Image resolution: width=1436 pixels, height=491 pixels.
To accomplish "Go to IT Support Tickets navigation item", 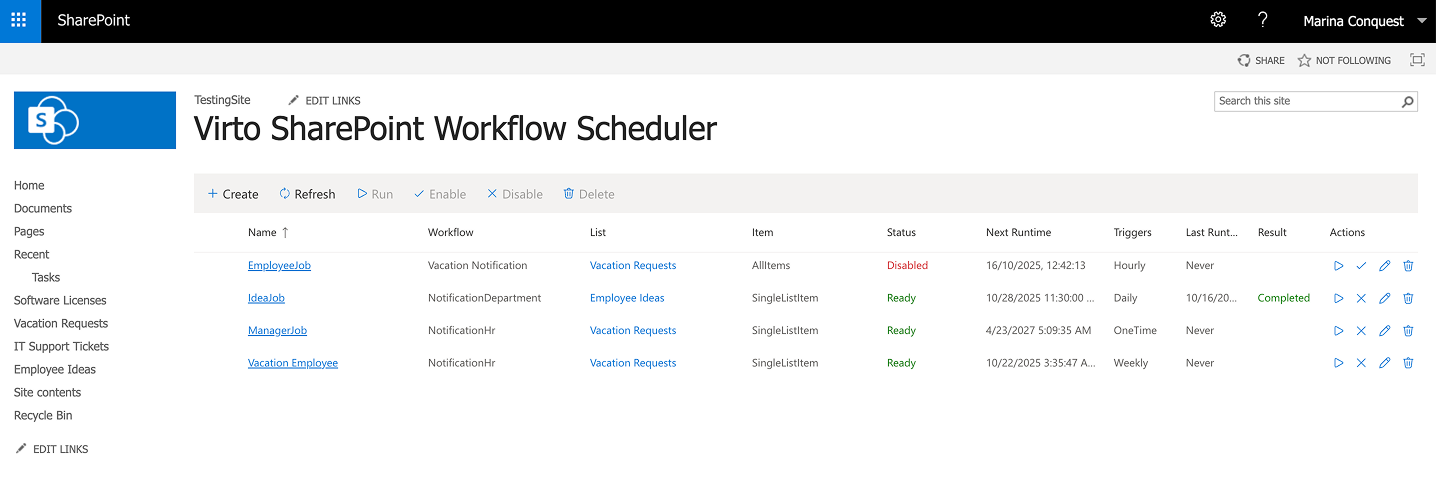I will 61,347.
